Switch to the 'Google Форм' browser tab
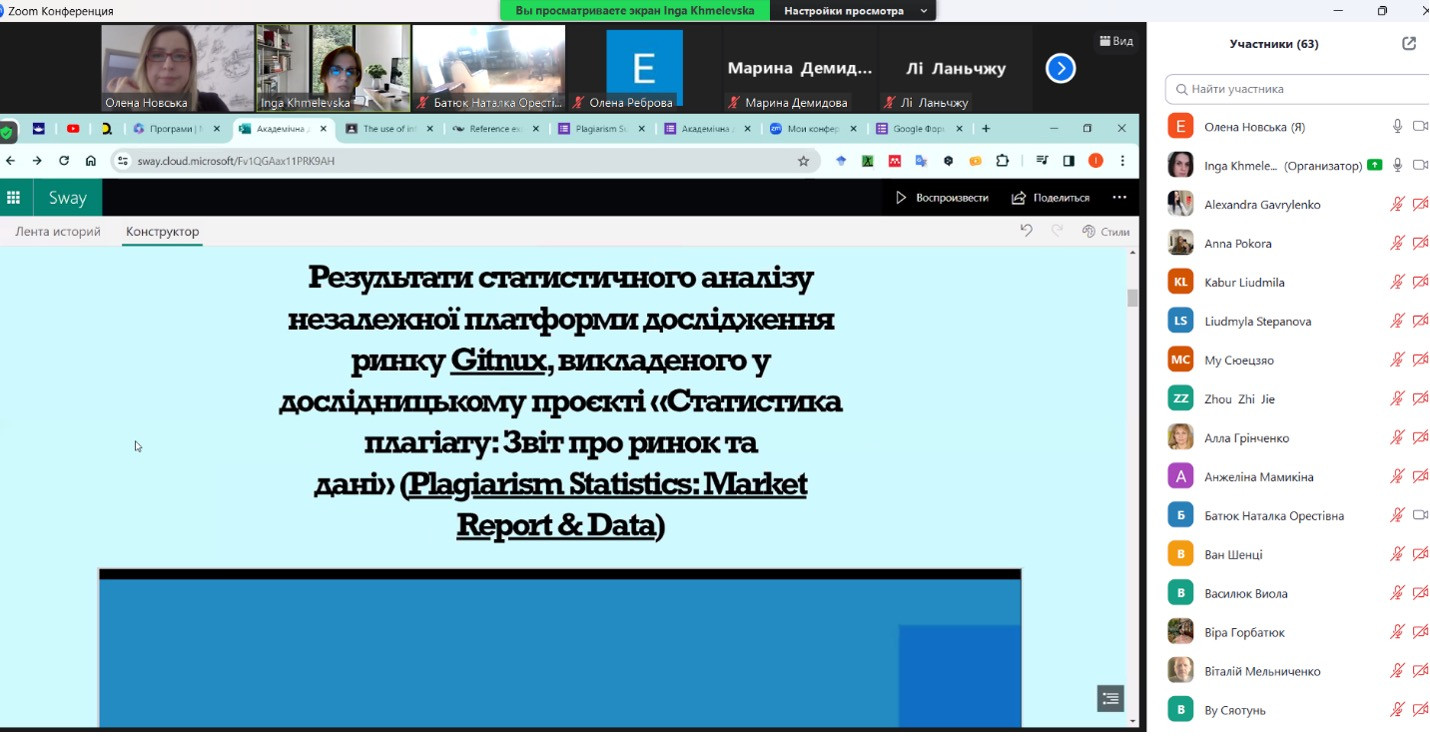Image resolution: width=1430 pixels, height=736 pixels. [x=920, y=129]
